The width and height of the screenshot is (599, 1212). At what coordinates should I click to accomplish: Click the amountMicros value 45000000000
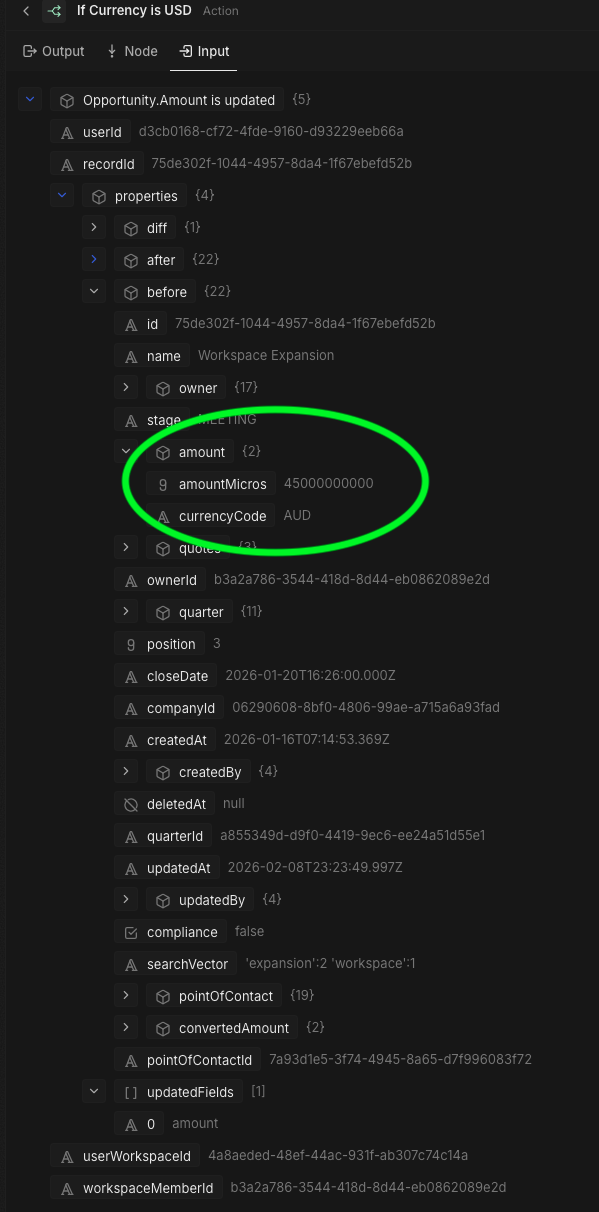click(328, 484)
